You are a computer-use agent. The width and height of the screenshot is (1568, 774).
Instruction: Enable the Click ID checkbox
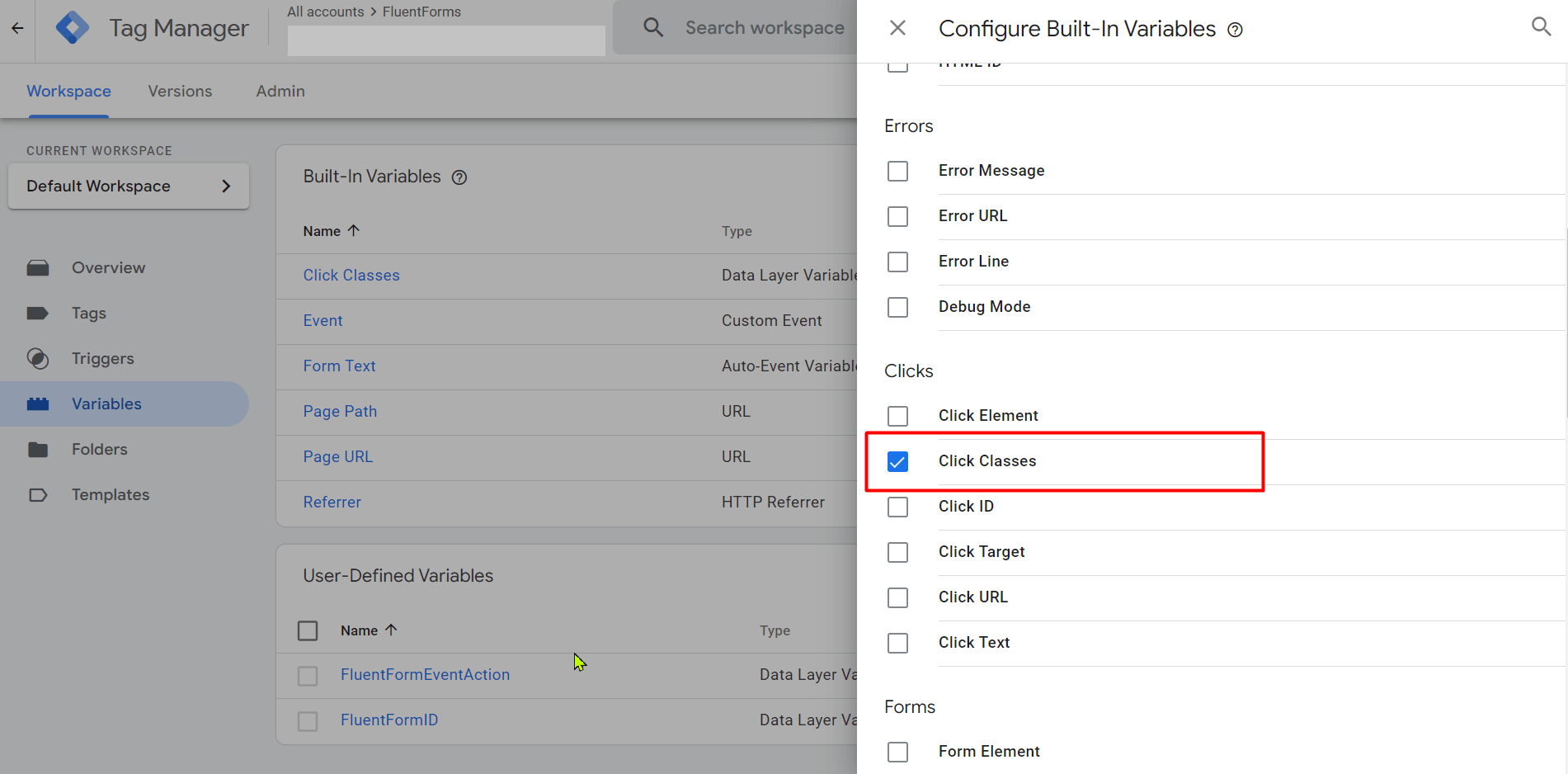(x=897, y=507)
